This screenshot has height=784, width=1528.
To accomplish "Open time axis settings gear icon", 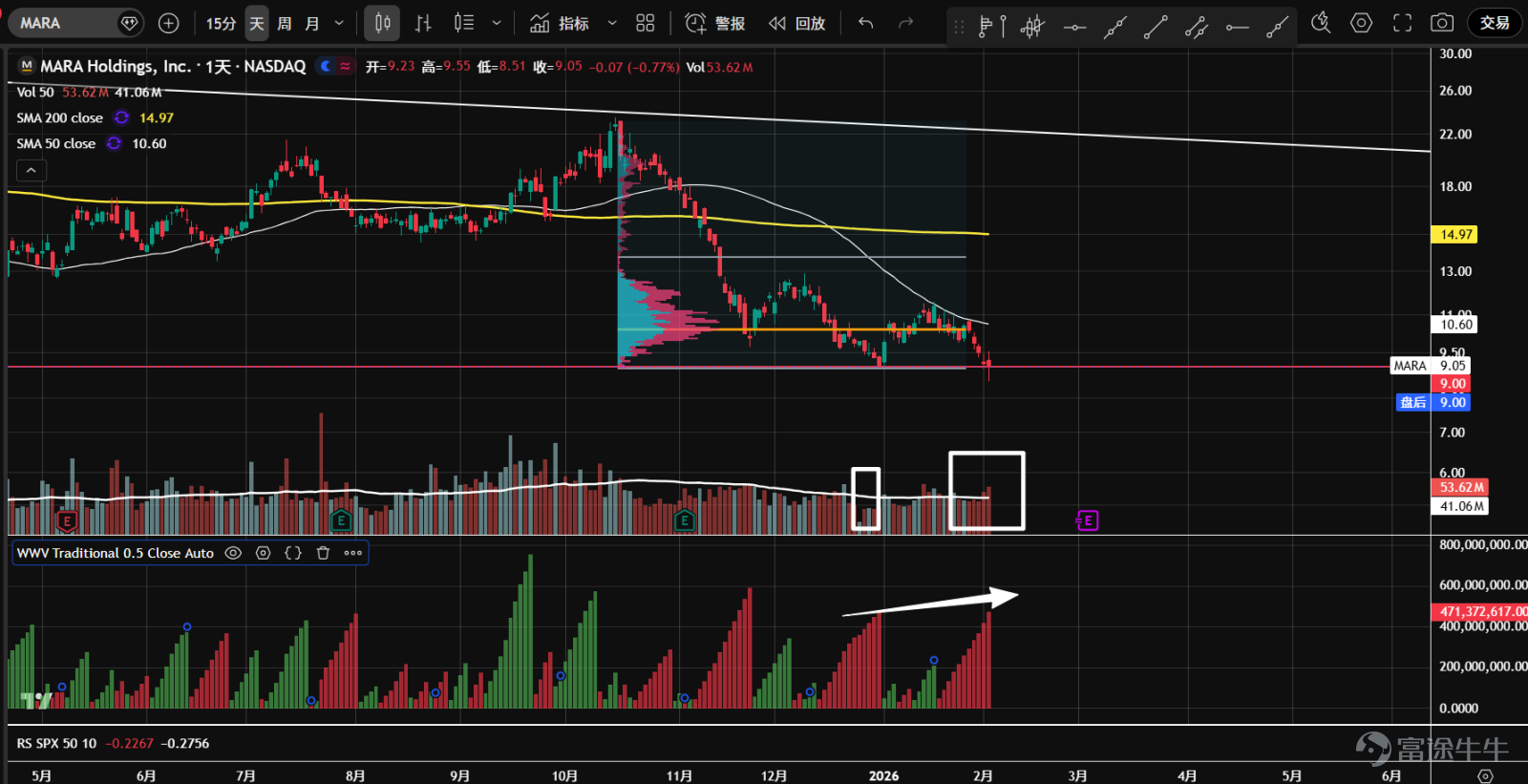I will [1485, 775].
